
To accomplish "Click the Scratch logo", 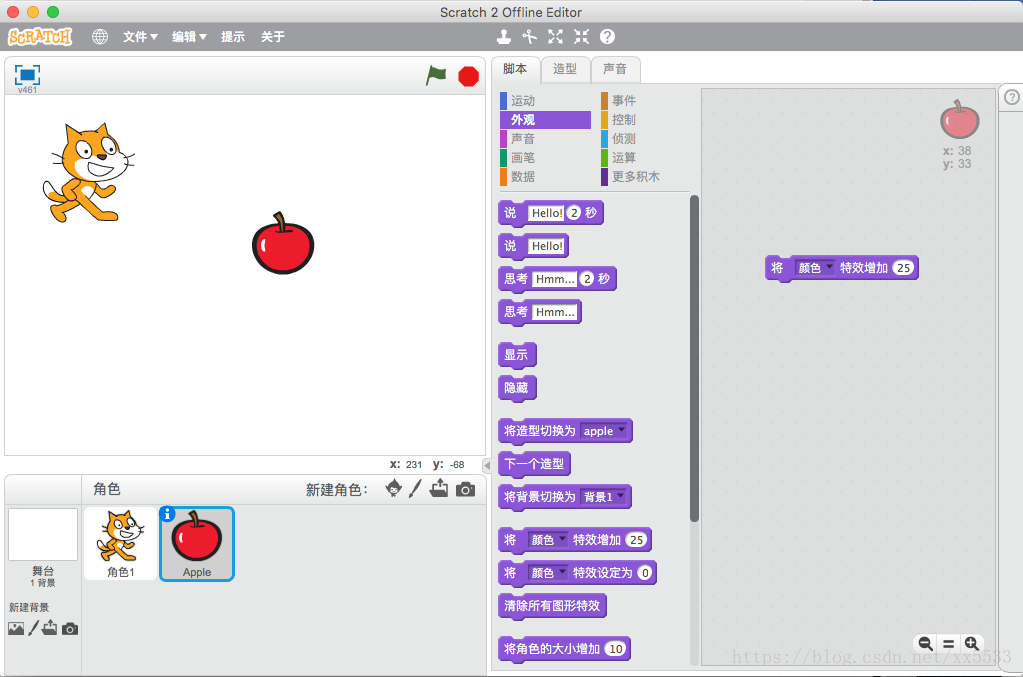I will (40, 37).
